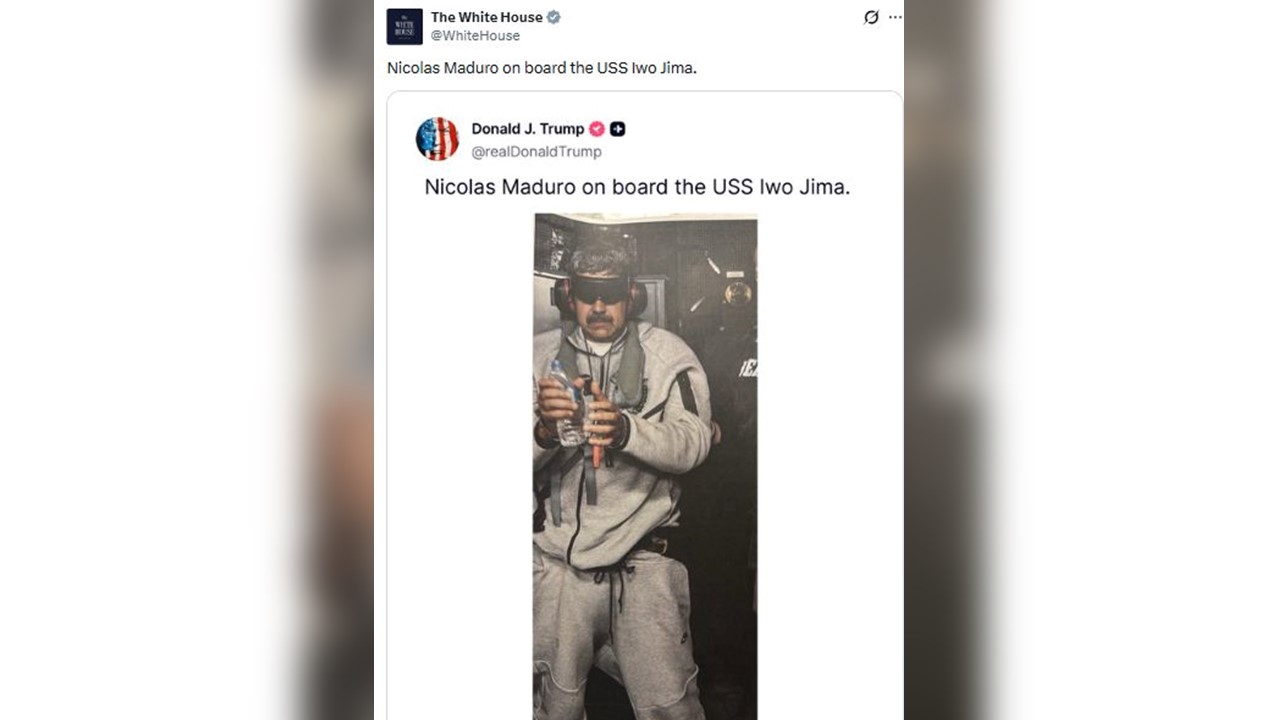1280x720 pixels.
Task: Click the Grok explain-post icon
Action: pyautogui.click(x=871, y=17)
